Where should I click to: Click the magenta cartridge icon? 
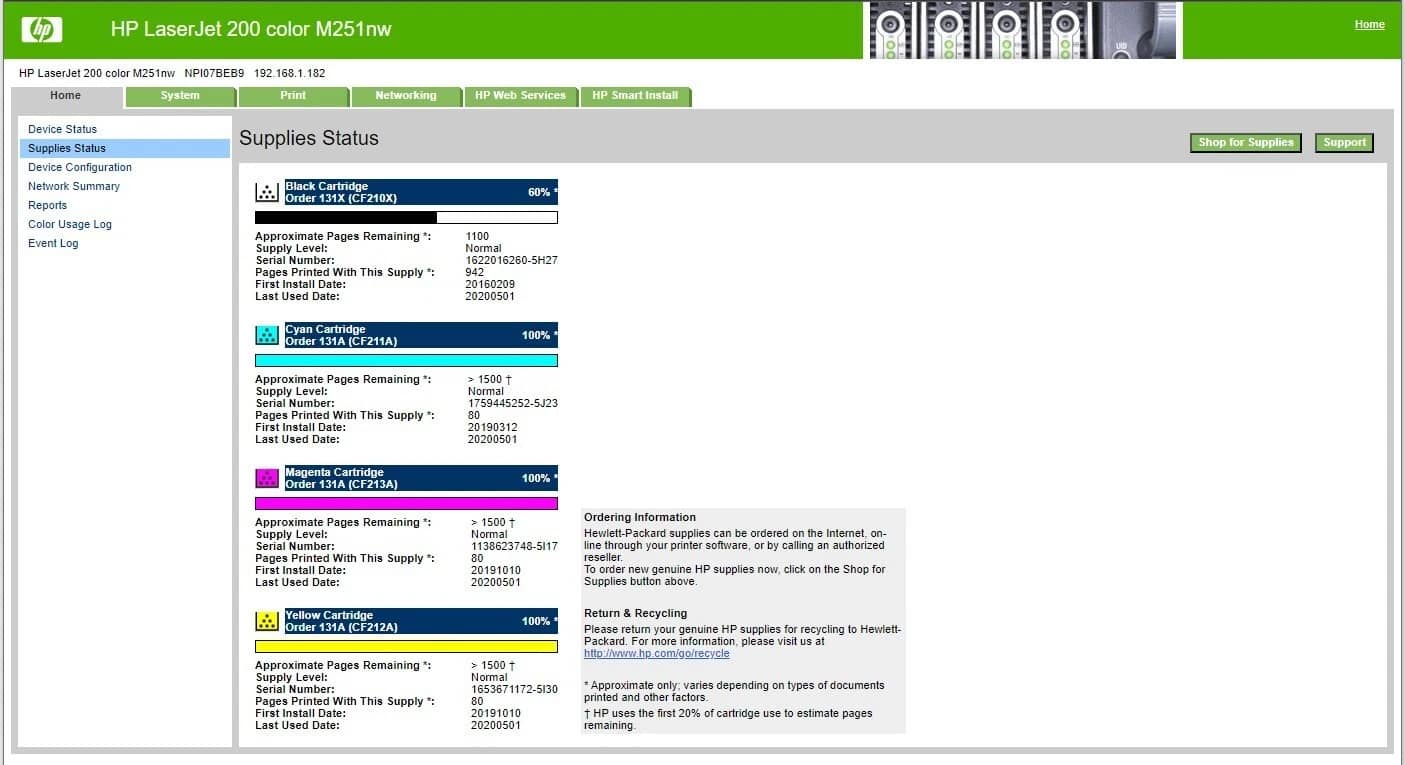(267, 478)
